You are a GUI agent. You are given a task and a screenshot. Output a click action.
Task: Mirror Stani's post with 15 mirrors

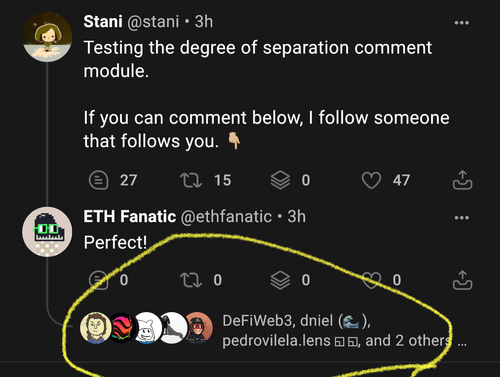[191, 180]
